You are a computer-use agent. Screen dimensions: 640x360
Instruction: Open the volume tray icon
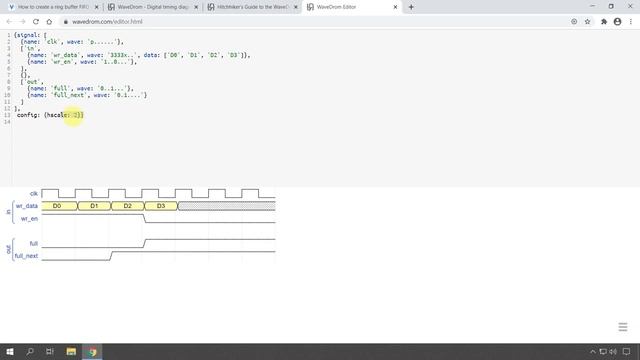click(613, 351)
